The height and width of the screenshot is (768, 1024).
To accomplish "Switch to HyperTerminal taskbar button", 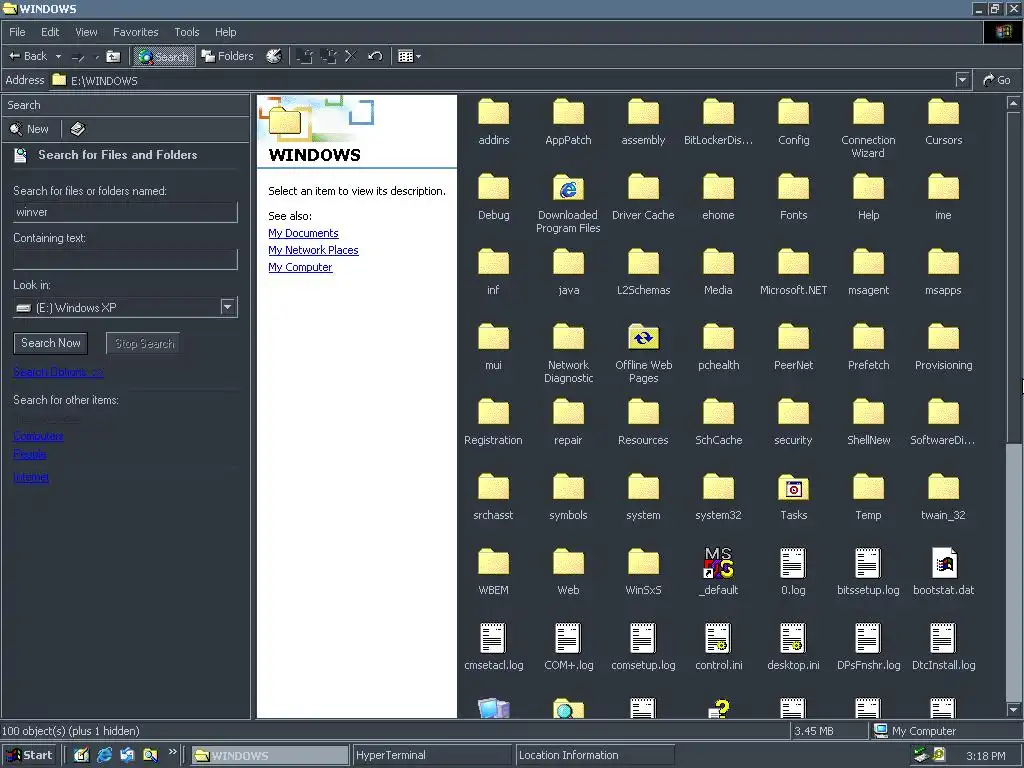I will tap(432, 755).
